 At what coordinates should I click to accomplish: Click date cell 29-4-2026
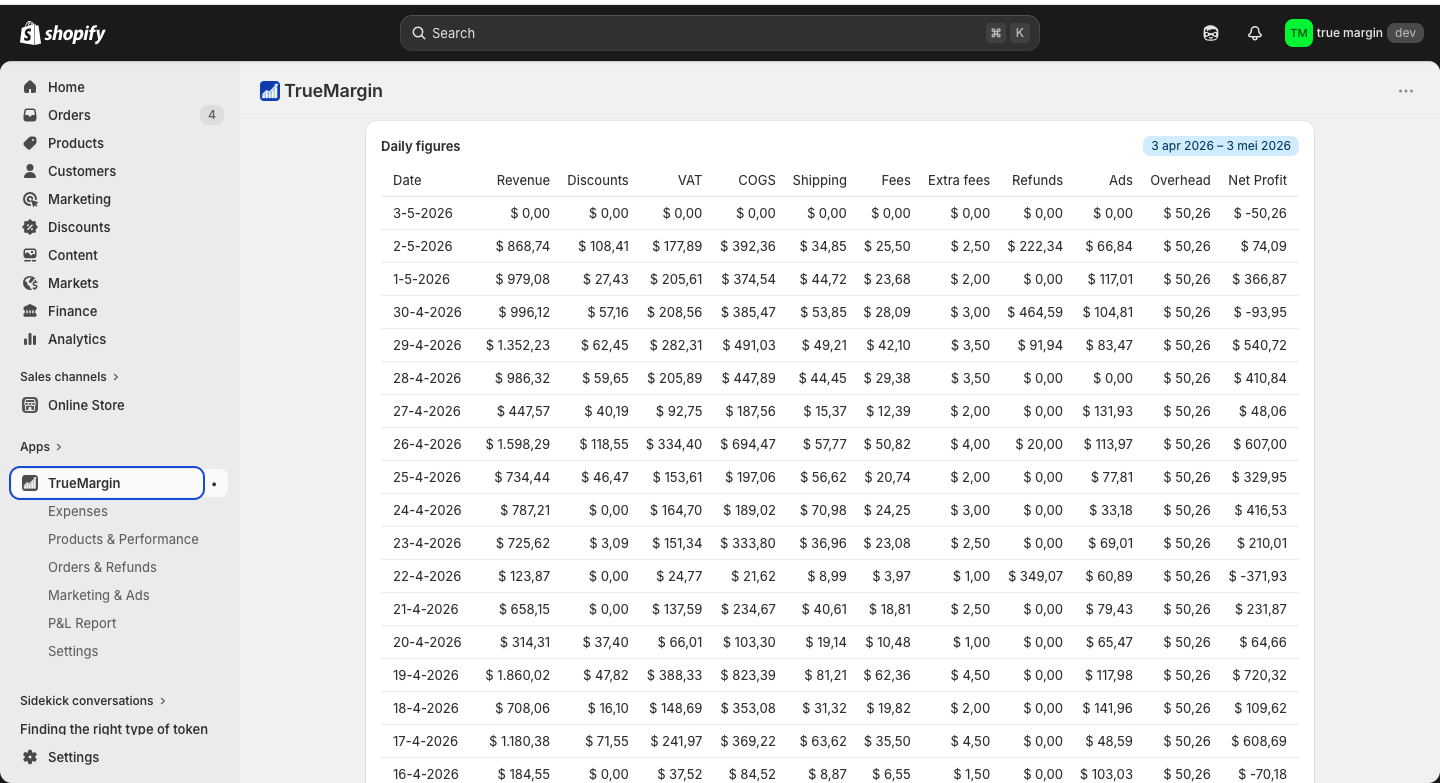[427, 345]
